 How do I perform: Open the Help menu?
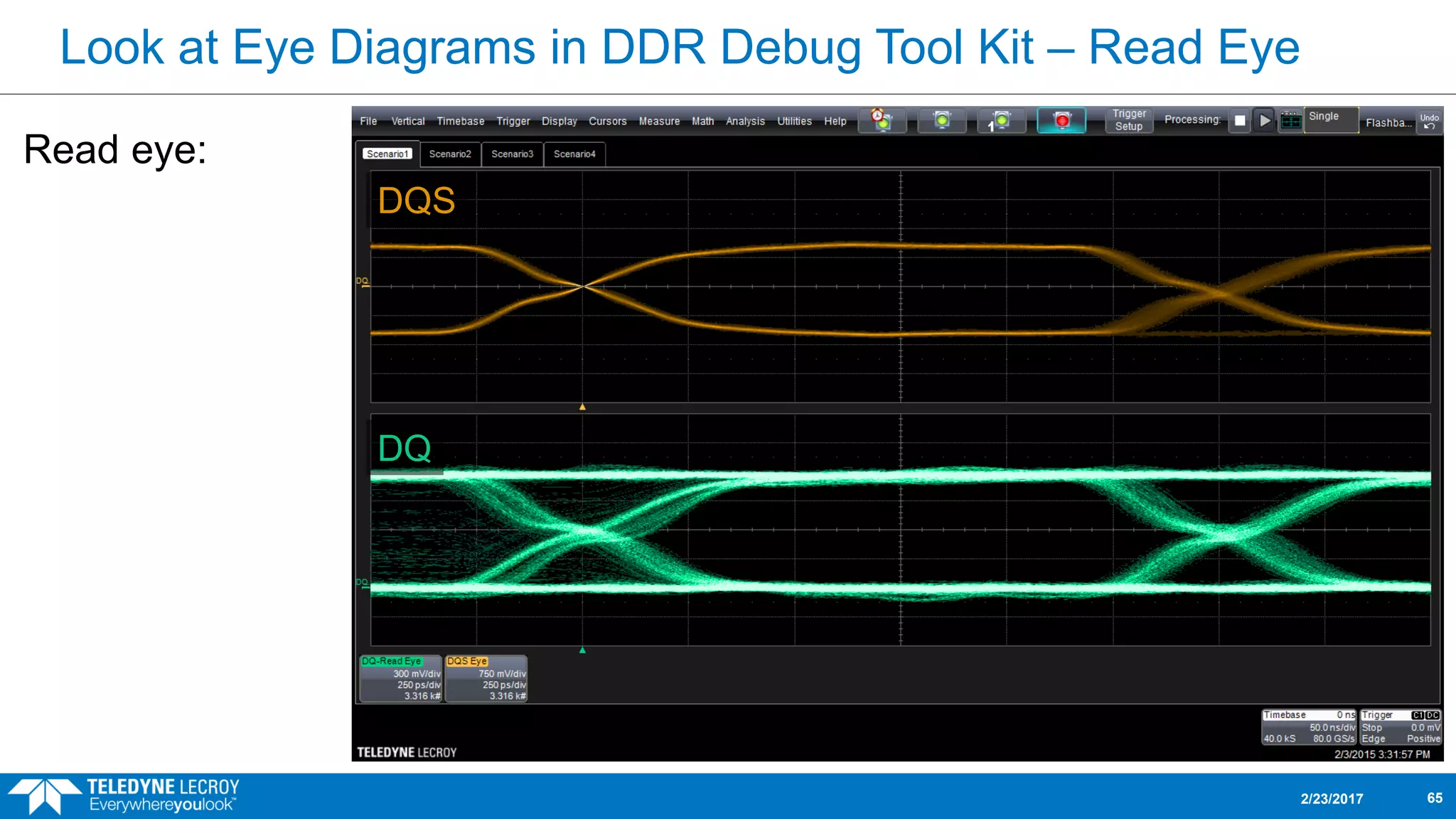[835, 121]
